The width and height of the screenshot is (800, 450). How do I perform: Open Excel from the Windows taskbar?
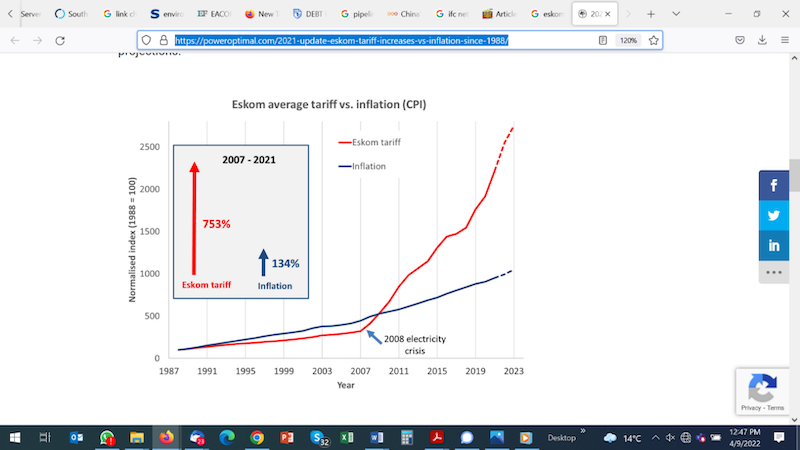tap(347, 437)
